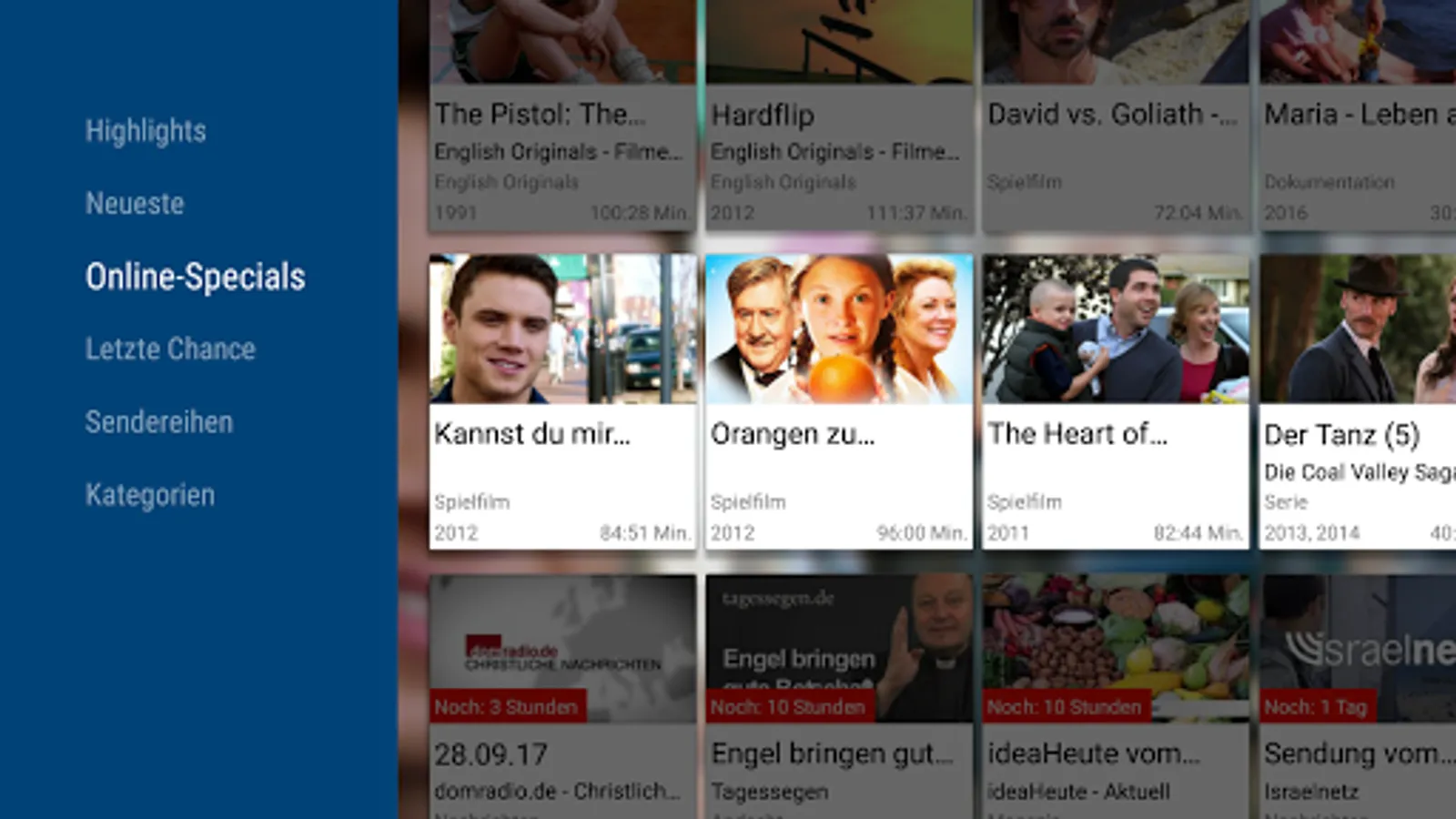This screenshot has height=819, width=1456.
Task: Click 'domradio.de - Christlich...' subtitle
Action: [x=557, y=791]
